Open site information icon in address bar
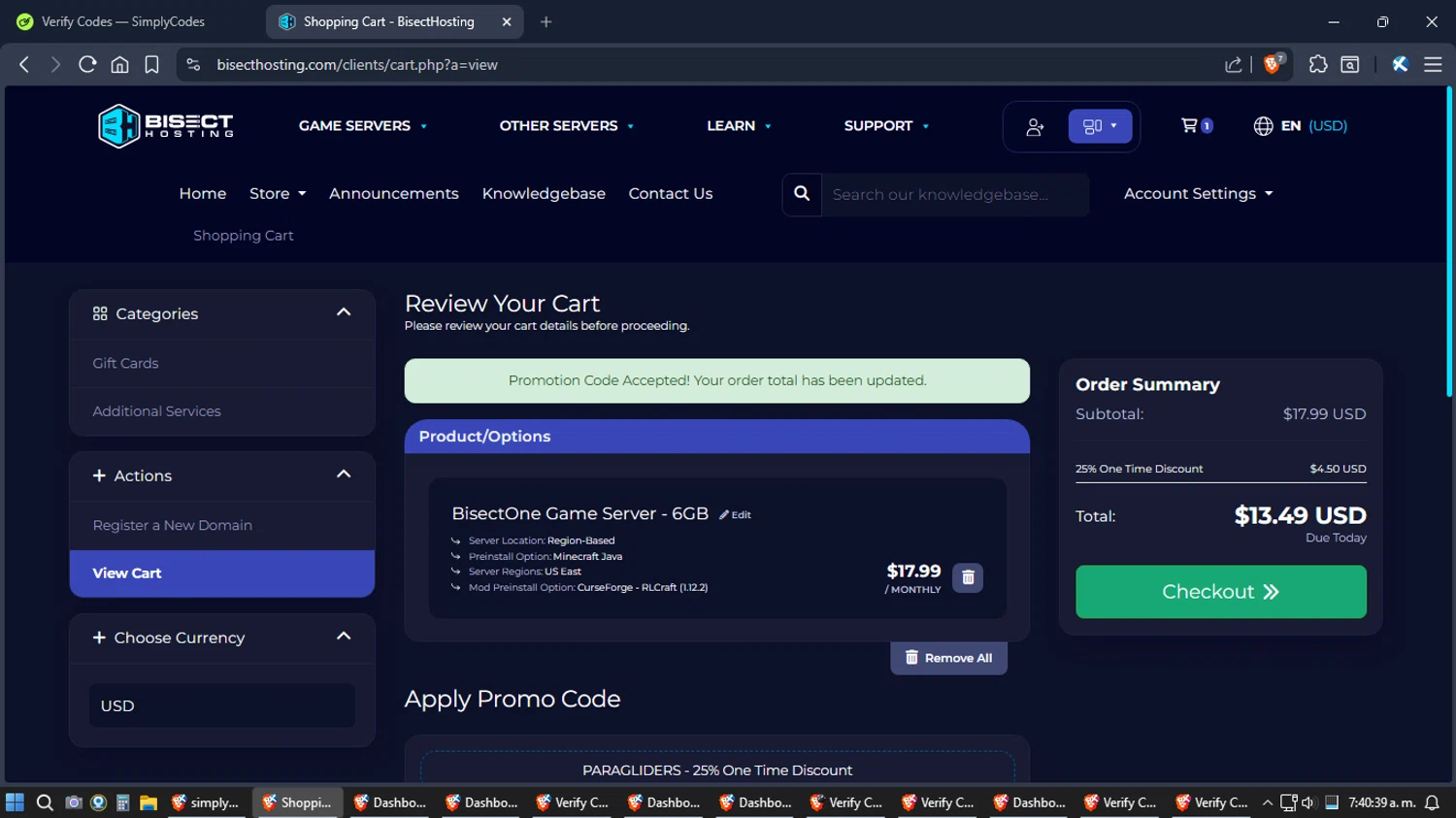The image size is (1456, 818). pyautogui.click(x=193, y=65)
